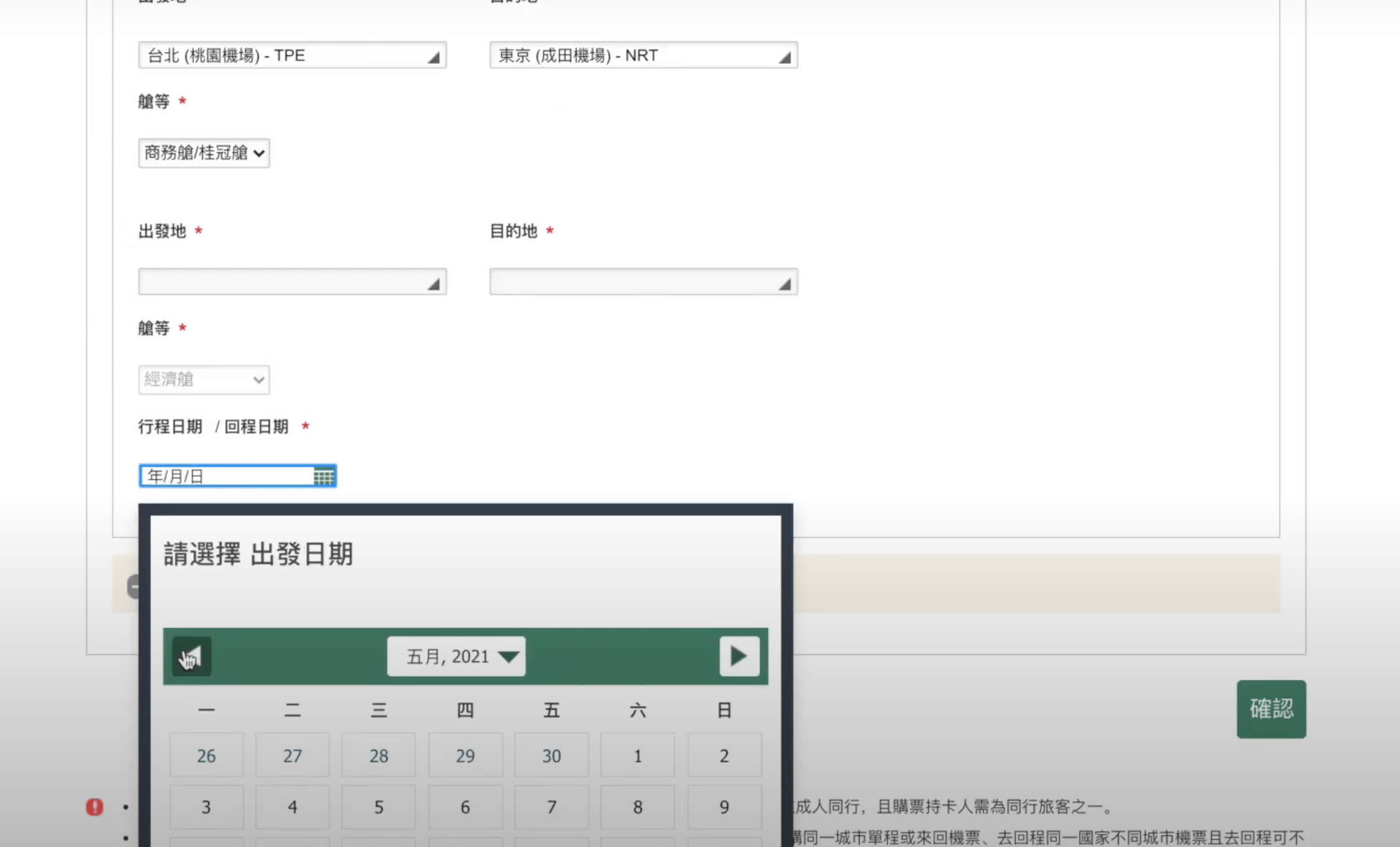Expand the 商務艙/桂冠艙 cabin class dropdown

coord(204,153)
